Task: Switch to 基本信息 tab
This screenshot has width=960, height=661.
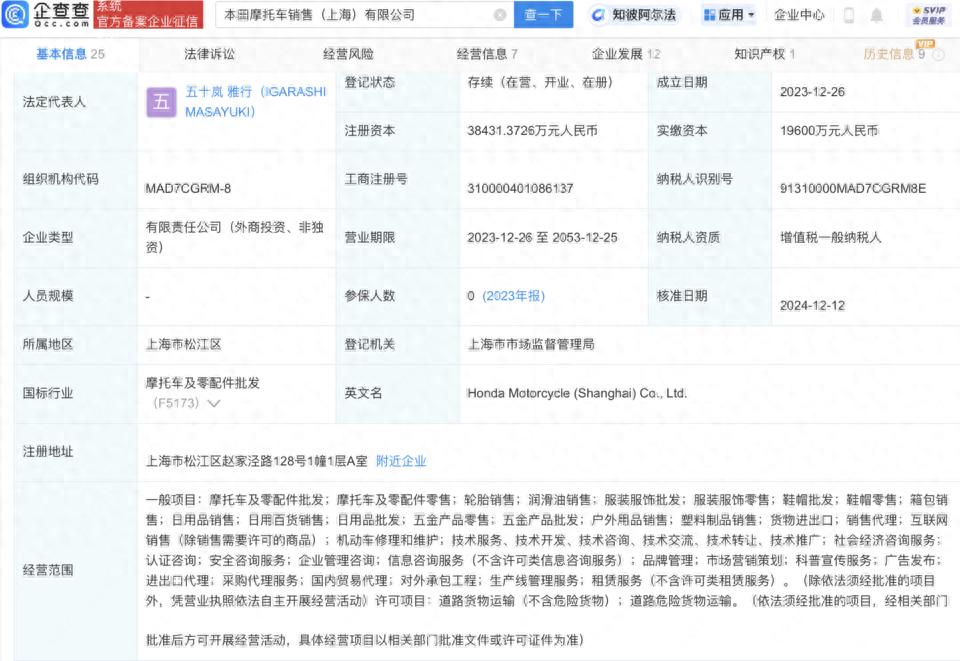Action: [x=70, y=54]
